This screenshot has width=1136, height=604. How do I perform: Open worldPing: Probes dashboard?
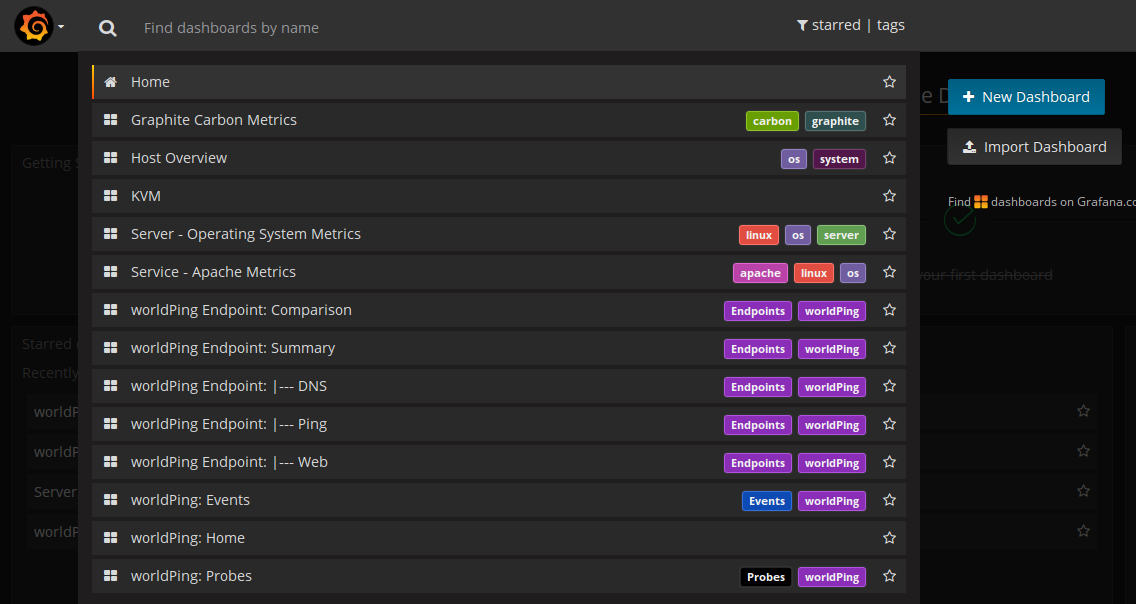tap(498, 576)
